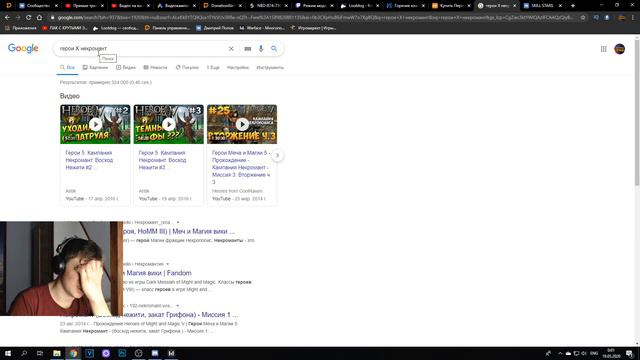Expand options for first result URL
Screen dimensions: 640x360
pos(178,222)
